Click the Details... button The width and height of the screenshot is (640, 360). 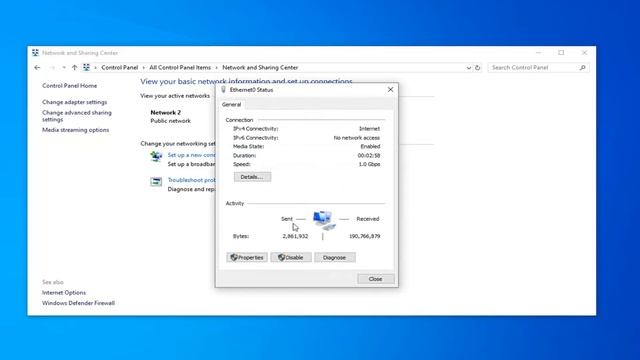252,177
